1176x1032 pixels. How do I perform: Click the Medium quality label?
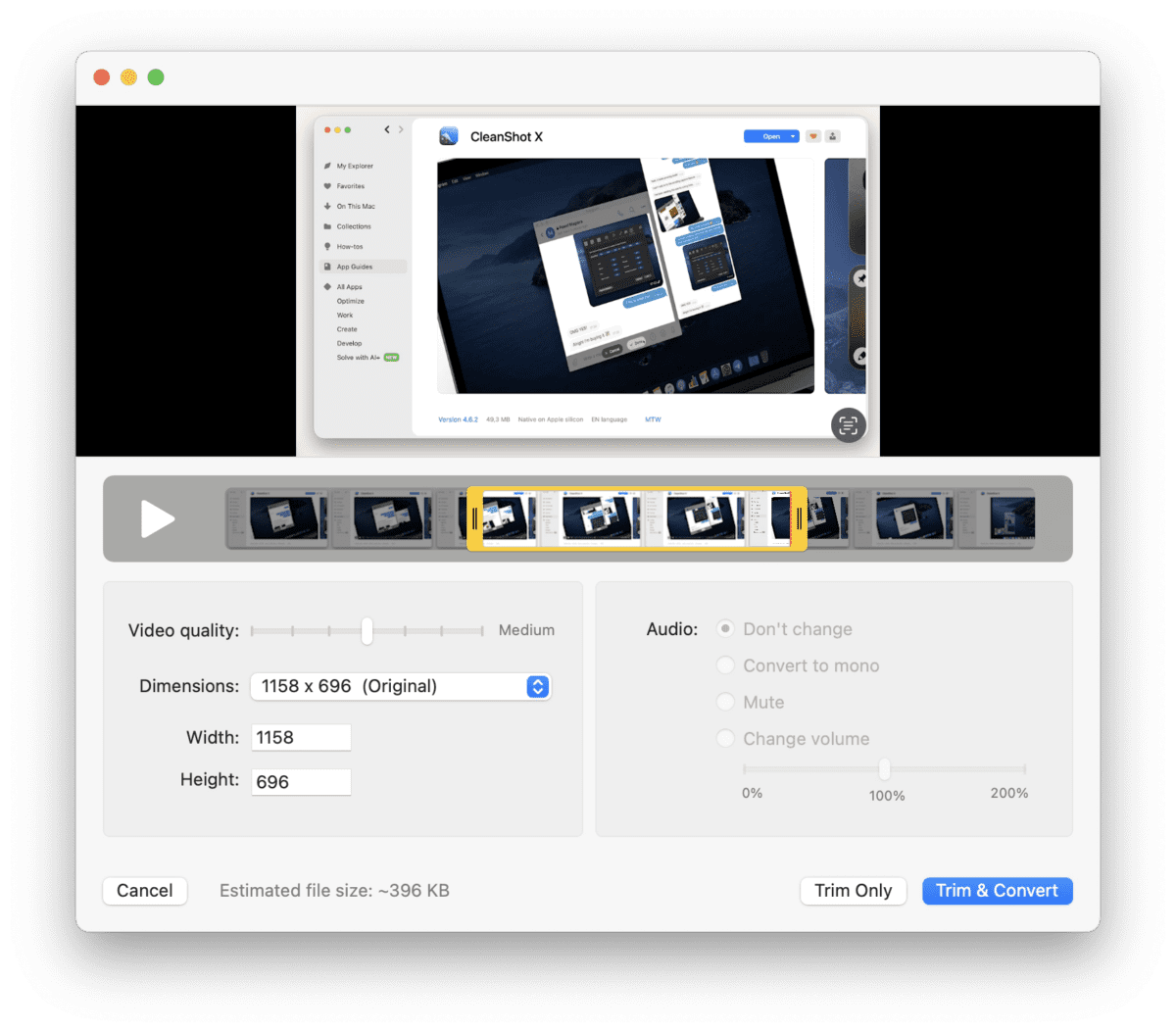(526, 630)
